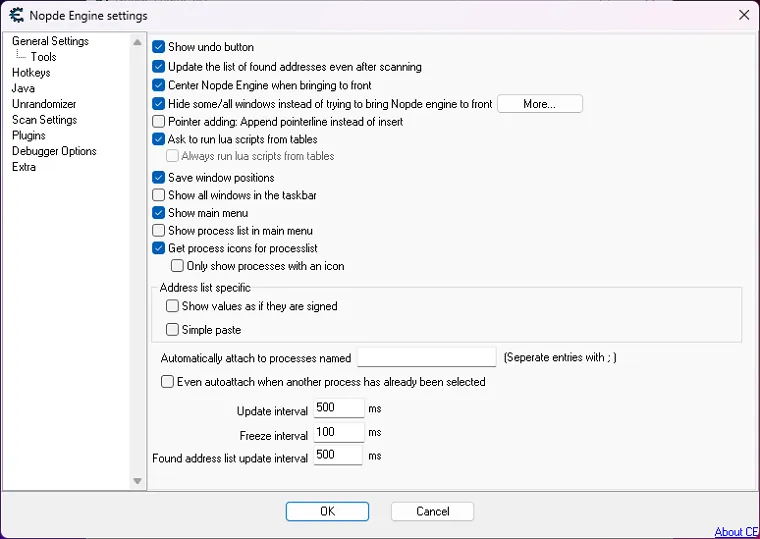Close the Nopde Engine settings window

[x=744, y=15]
